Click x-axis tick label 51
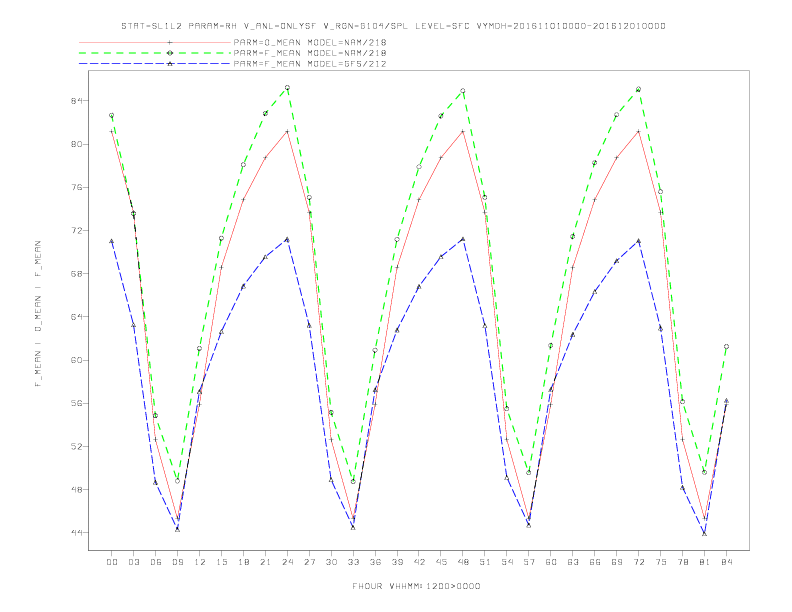 pos(485,562)
